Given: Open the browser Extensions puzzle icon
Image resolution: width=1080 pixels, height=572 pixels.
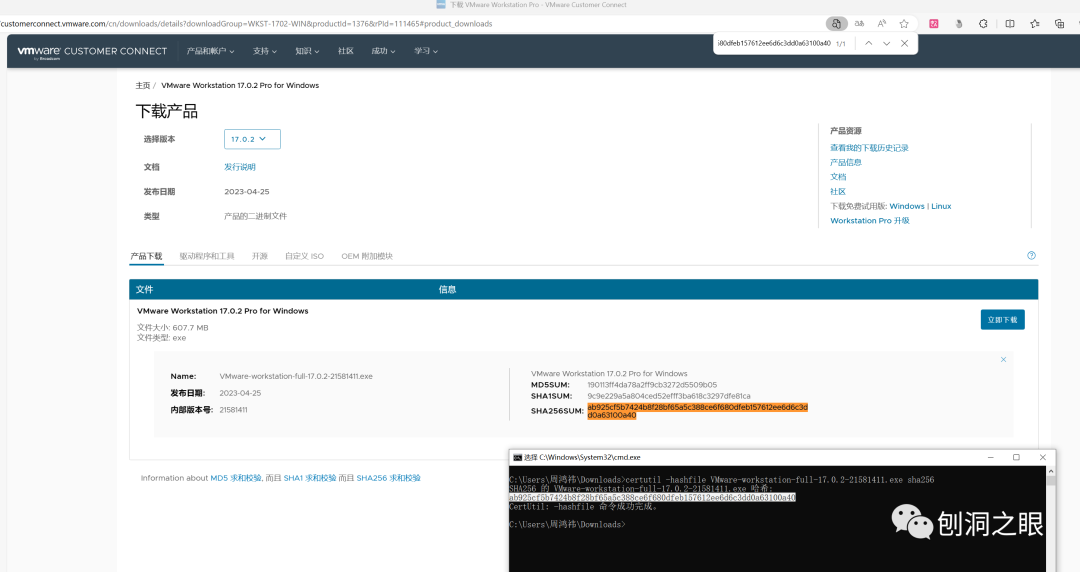Looking at the screenshot, I should pyautogui.click(x=983, y=23).
